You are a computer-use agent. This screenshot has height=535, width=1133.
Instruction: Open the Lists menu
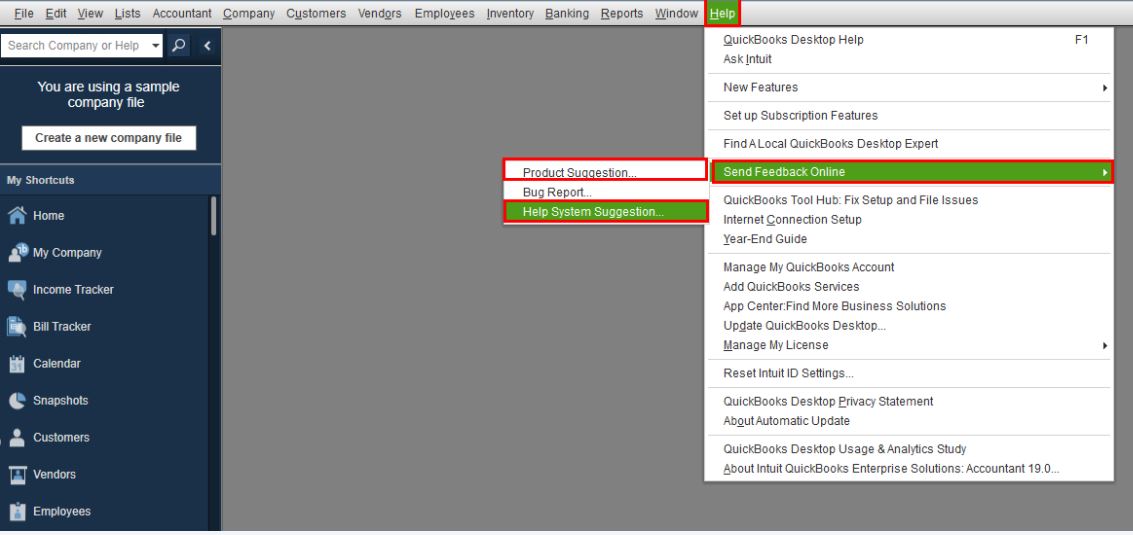pyautogui.click(x=128, y=13)
